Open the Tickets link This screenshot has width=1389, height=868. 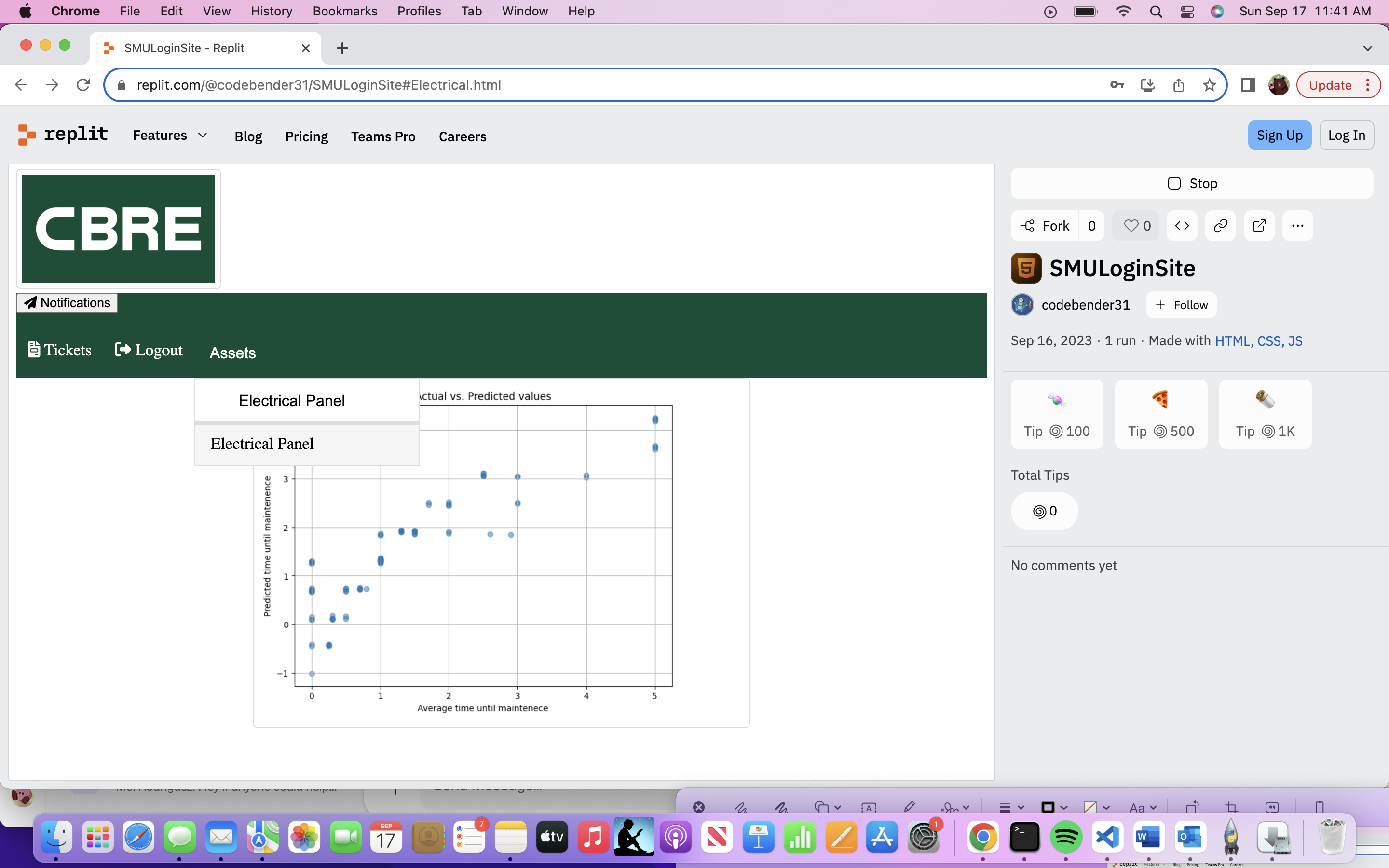[60, 350]
